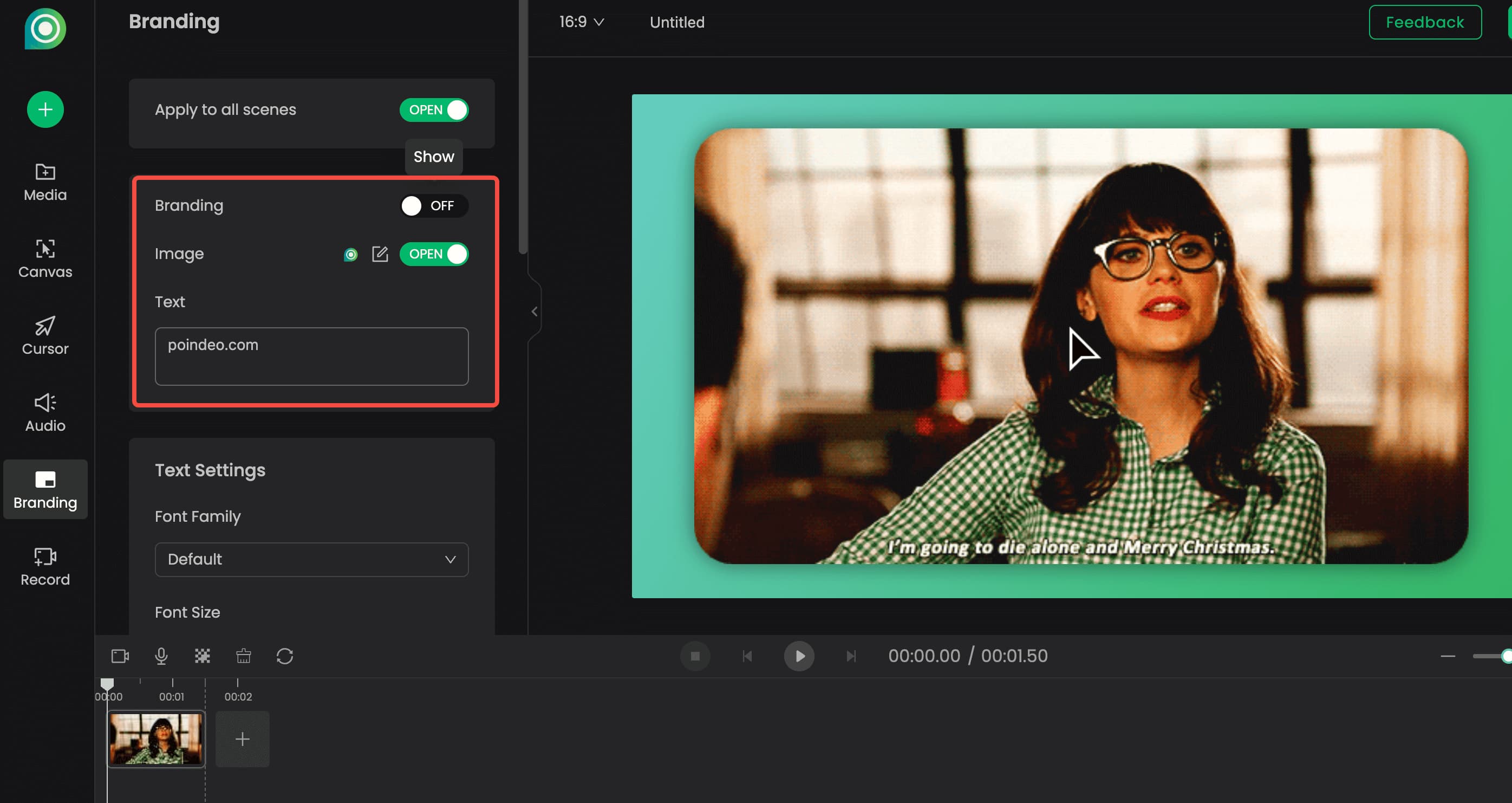Click the 00:01.50 total duration text
This screenshot has height=803, width=1512.
pos(1014,656)
